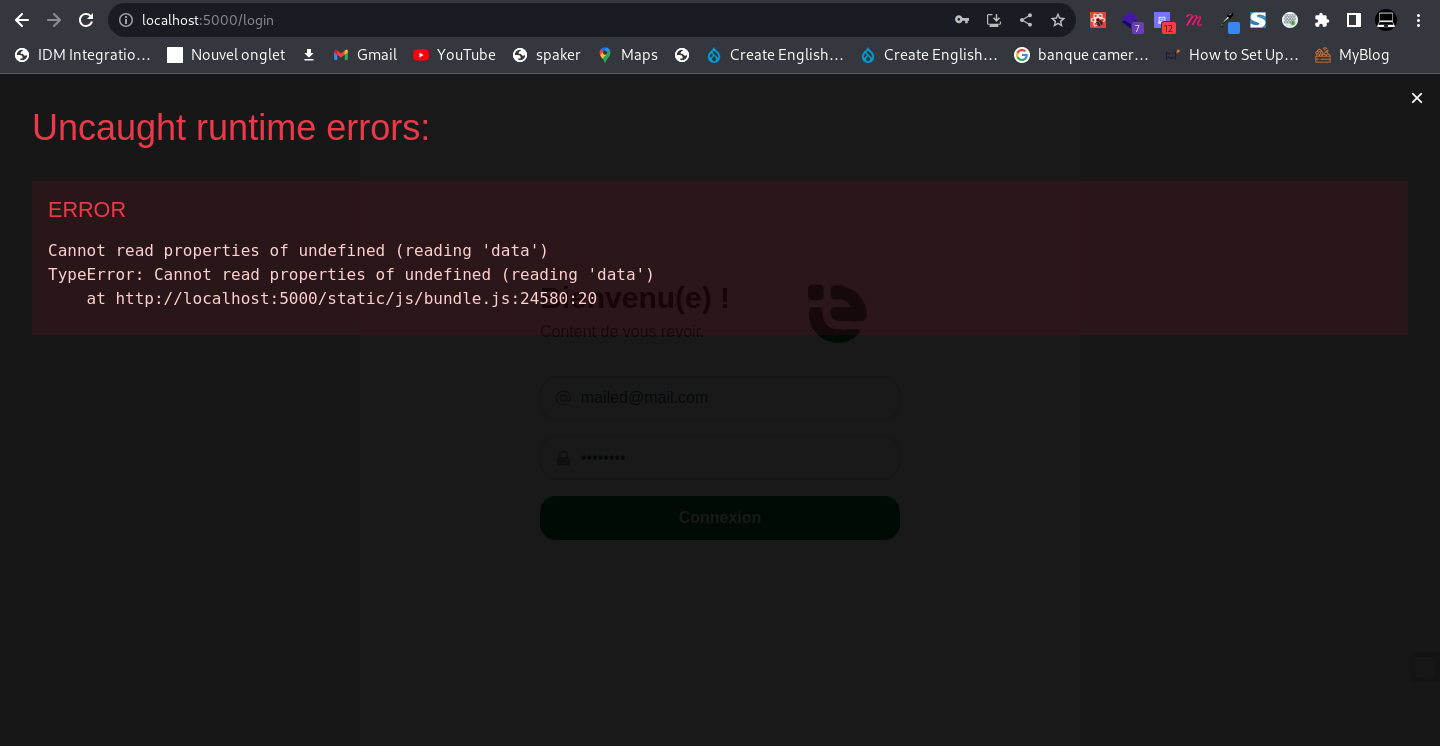
Task: Open the Chrome three-dot menu
Action: (1418, 20)
